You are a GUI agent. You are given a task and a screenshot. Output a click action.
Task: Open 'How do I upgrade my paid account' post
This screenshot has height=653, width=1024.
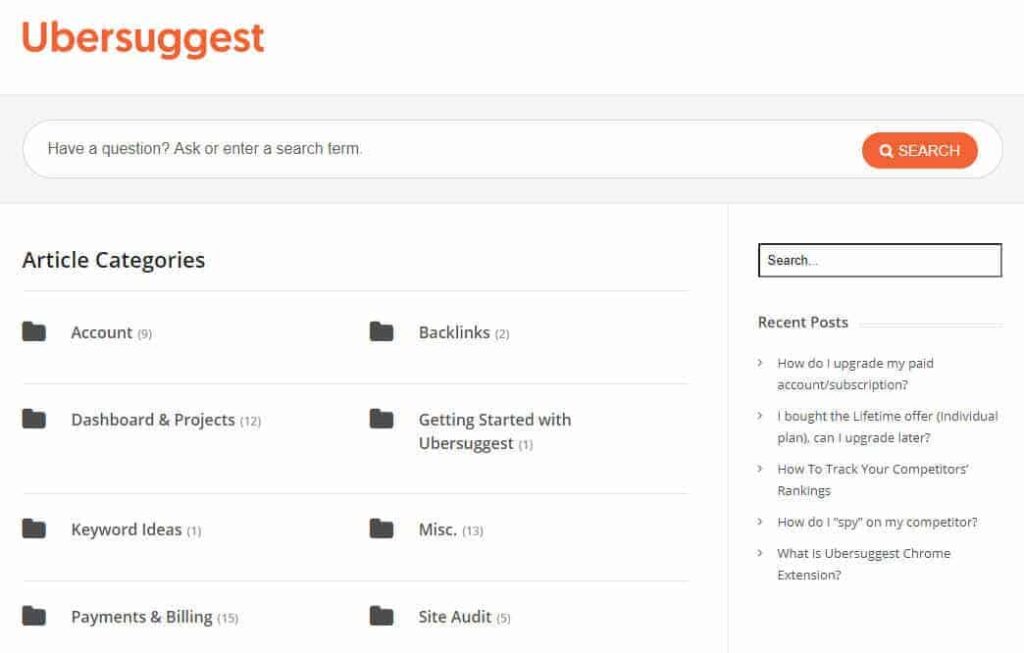click(x=855, y=373)
